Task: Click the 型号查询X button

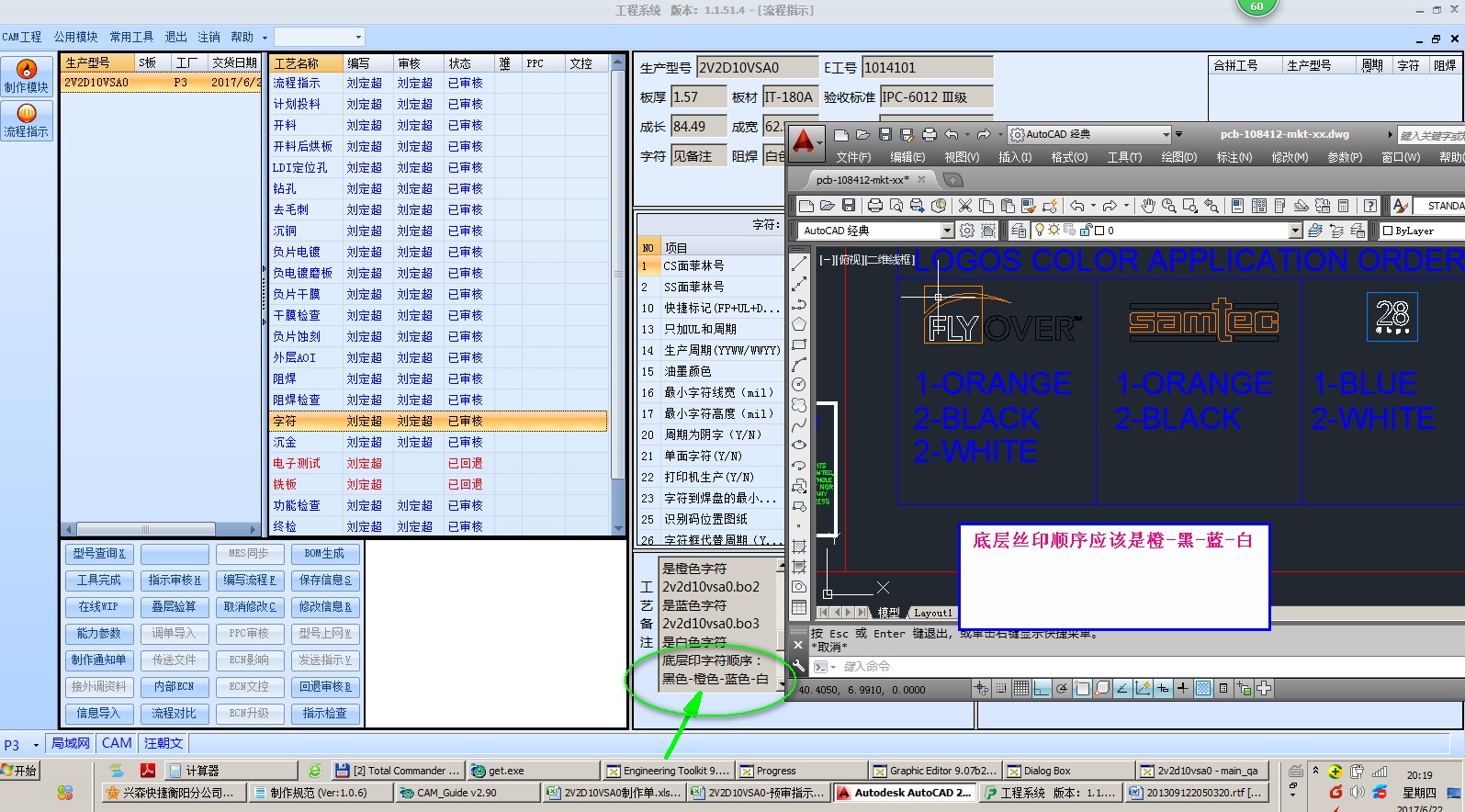Action: (99, 553)
